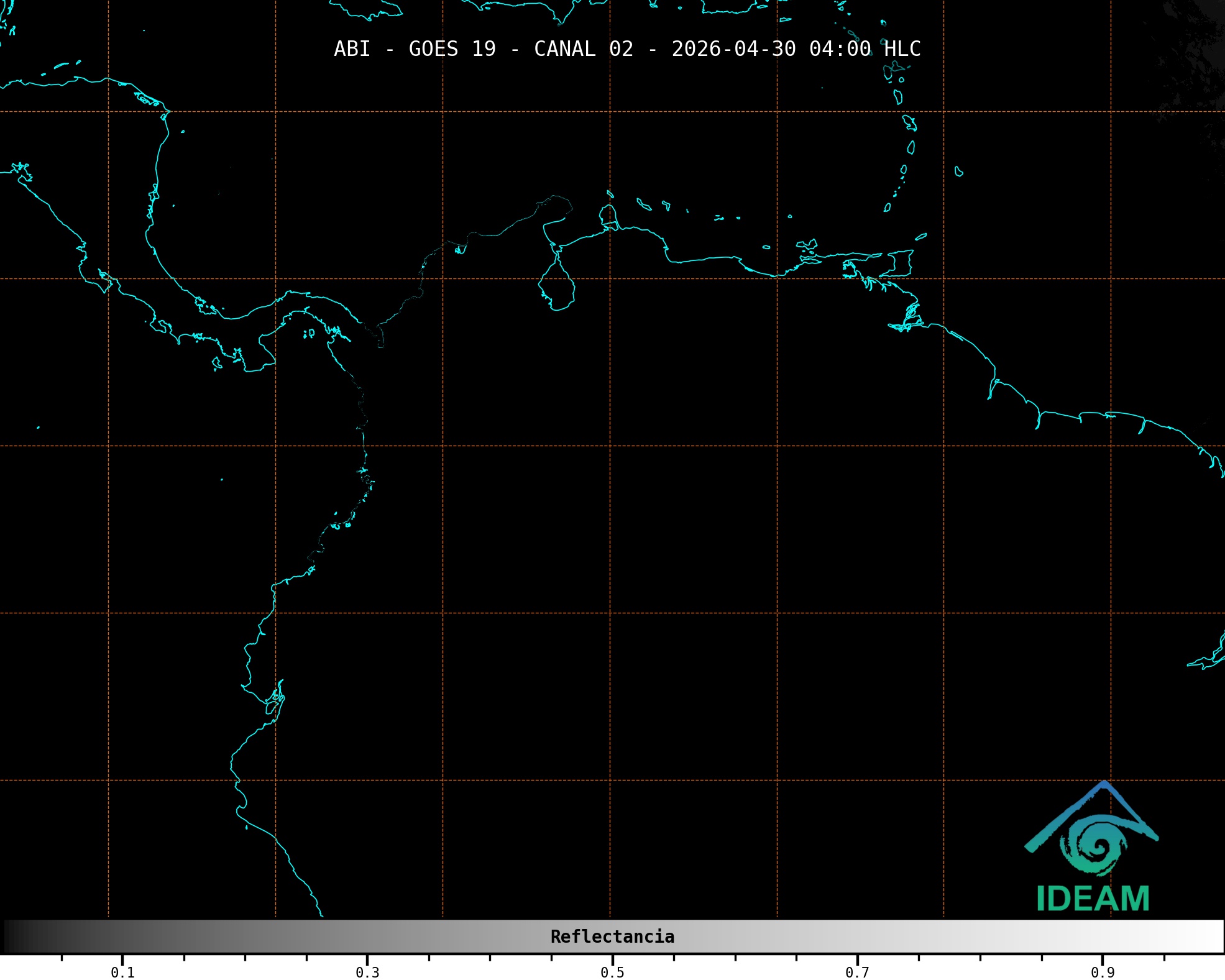Click the date 2026-04-30 in the title
Screen dimensions: 1225x980
pos(733,49)
